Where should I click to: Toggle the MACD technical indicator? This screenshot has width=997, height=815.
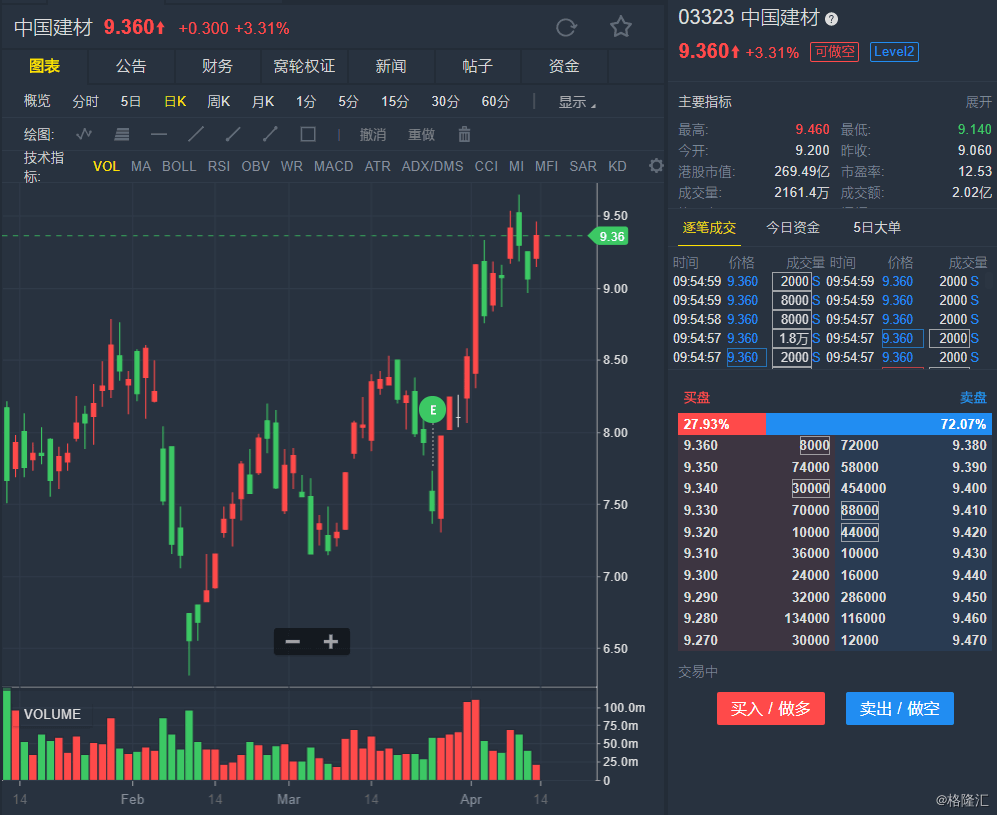[x=334, y=166]
